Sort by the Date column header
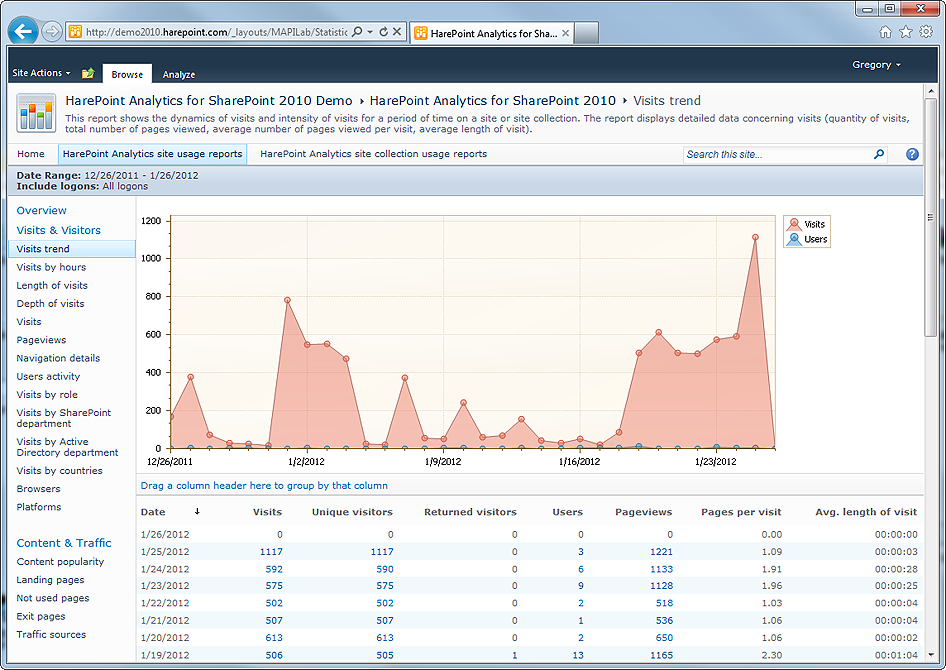946x670 pixels. coord(153,512)
